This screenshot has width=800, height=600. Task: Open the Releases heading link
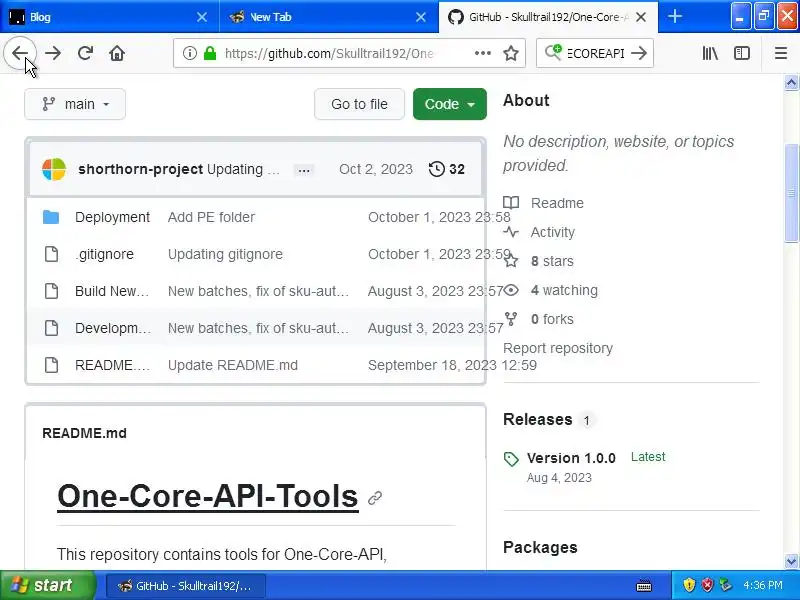coord(538,419)
